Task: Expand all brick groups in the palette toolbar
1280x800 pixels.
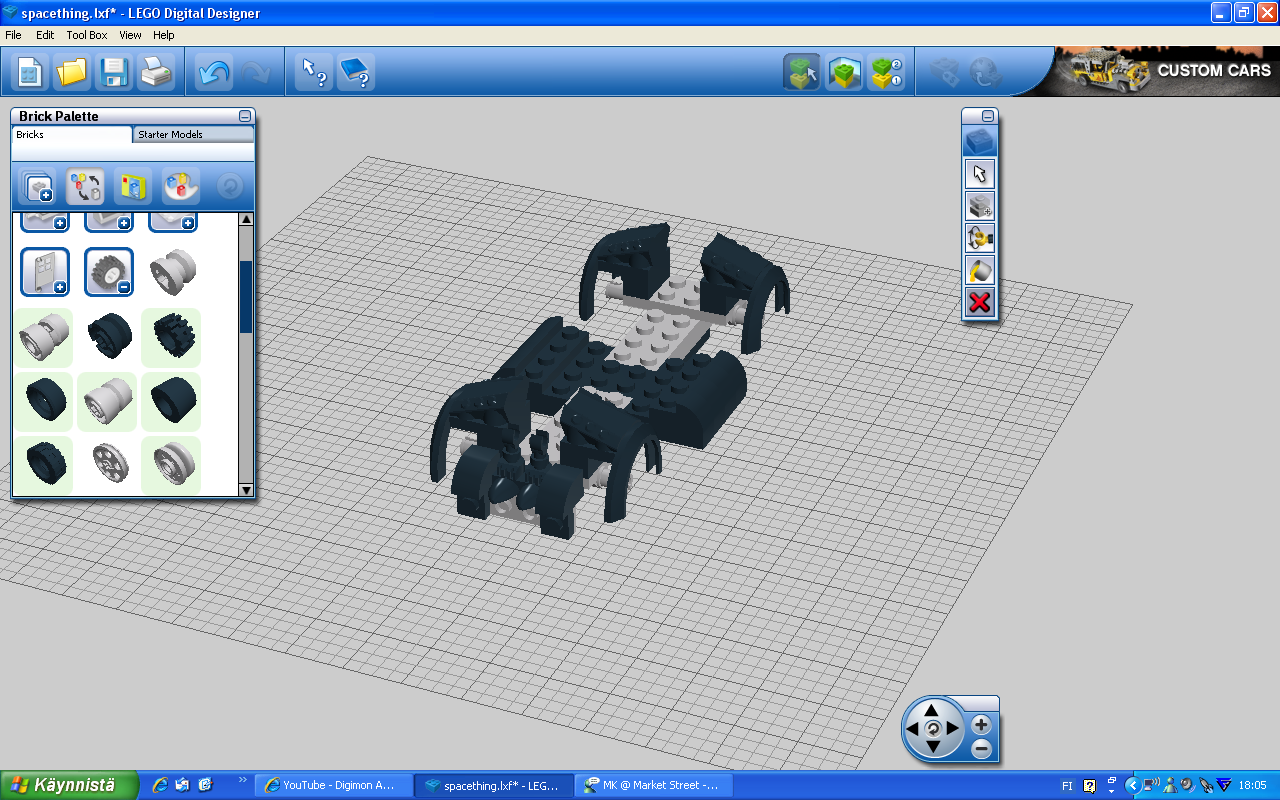Action: (37, 186)
